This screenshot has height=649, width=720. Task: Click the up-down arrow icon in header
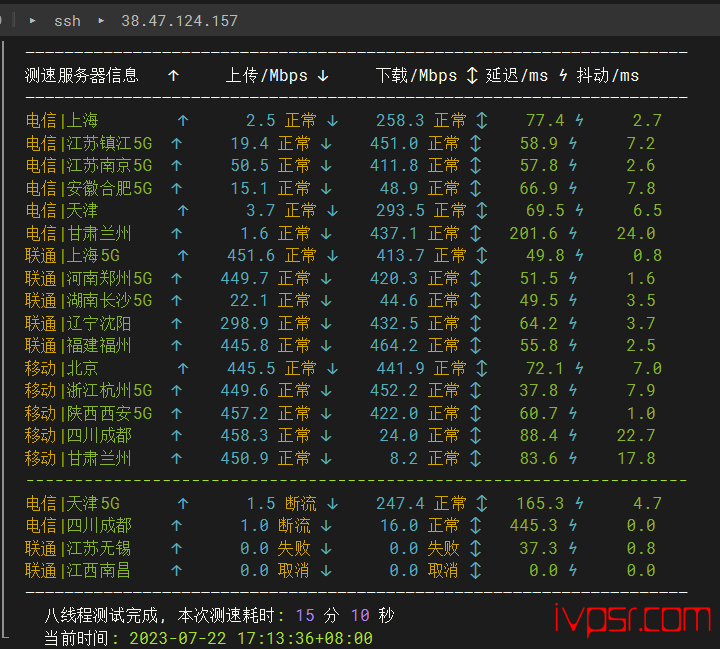coord(472,75)
